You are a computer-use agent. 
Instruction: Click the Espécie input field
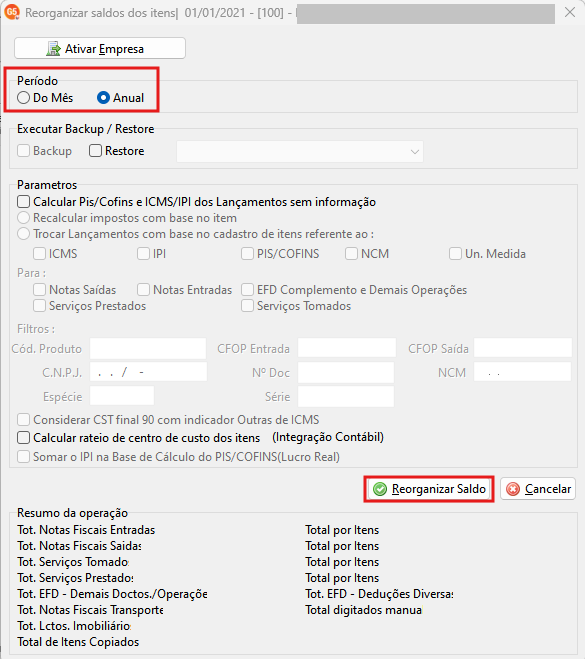[122, 396]
